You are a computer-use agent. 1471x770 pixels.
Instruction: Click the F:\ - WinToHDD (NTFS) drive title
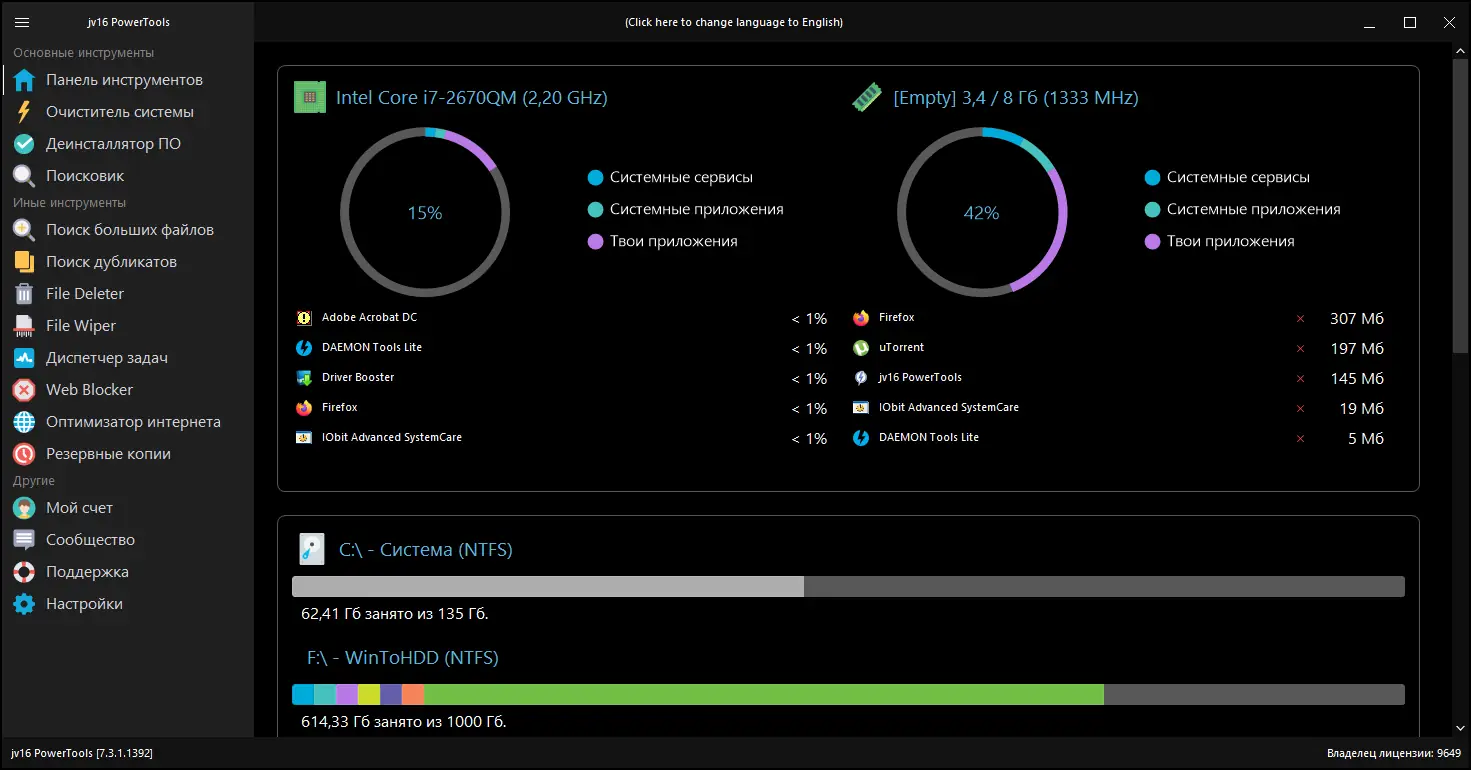click(403, 658)
